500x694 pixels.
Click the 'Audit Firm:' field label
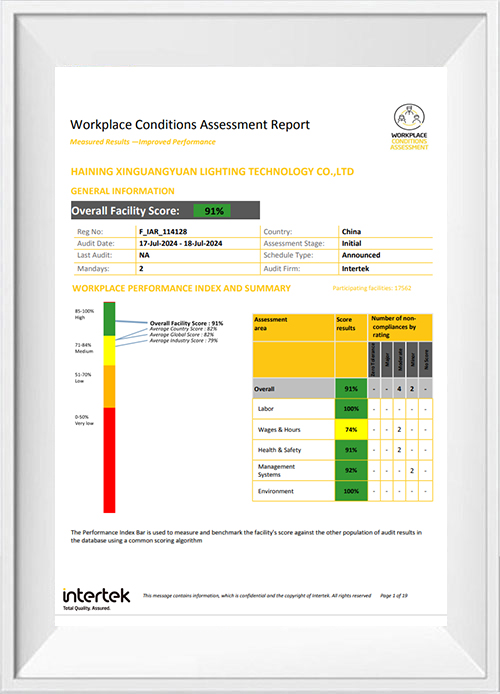coord(282,269)
